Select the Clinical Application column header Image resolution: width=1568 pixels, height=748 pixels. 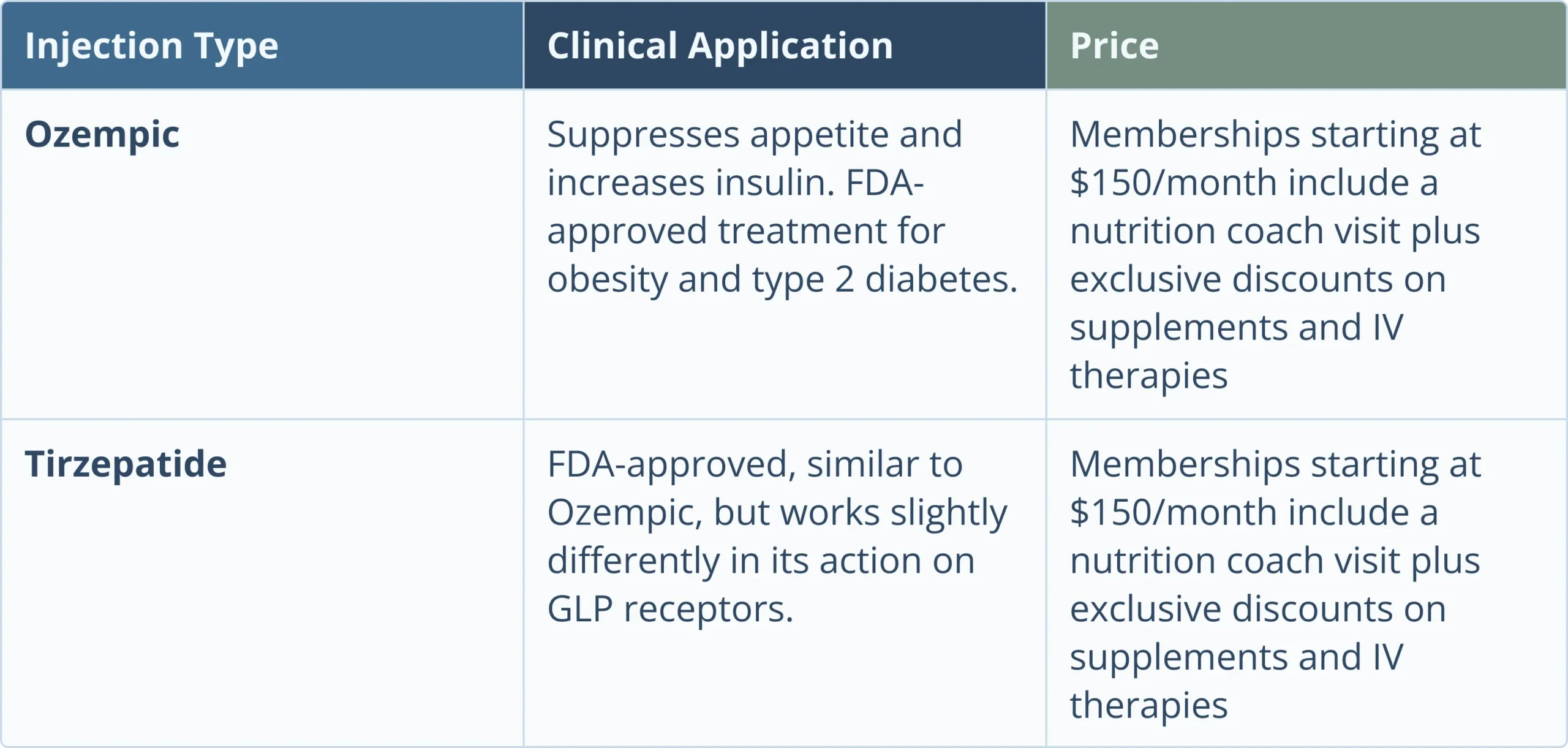(720, 46)
